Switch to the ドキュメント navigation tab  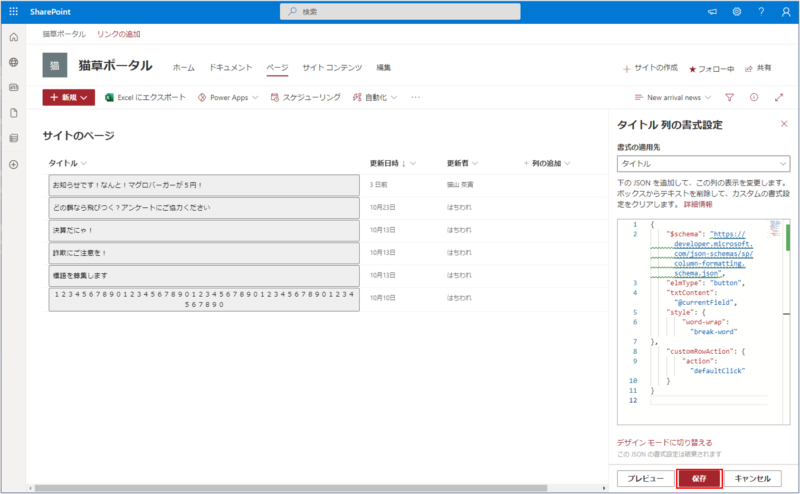click(x=230, y=67)
